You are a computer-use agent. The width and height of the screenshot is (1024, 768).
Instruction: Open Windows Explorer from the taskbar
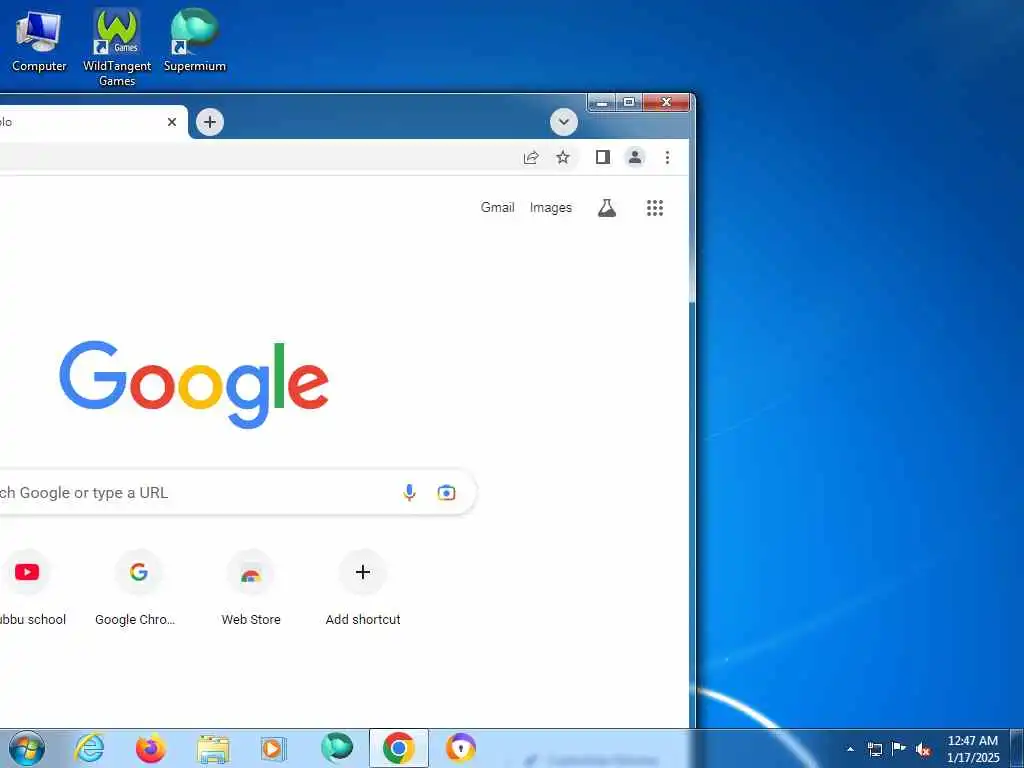click(213, 749)
